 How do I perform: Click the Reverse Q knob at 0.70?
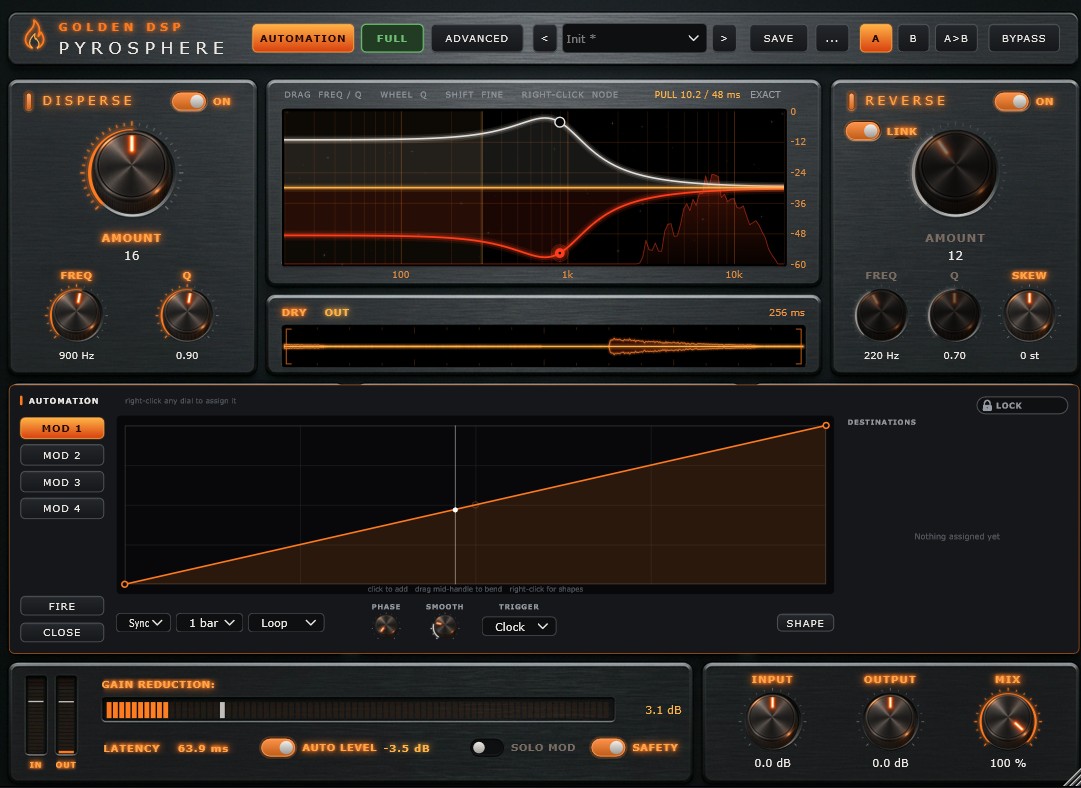click(954, 315)
